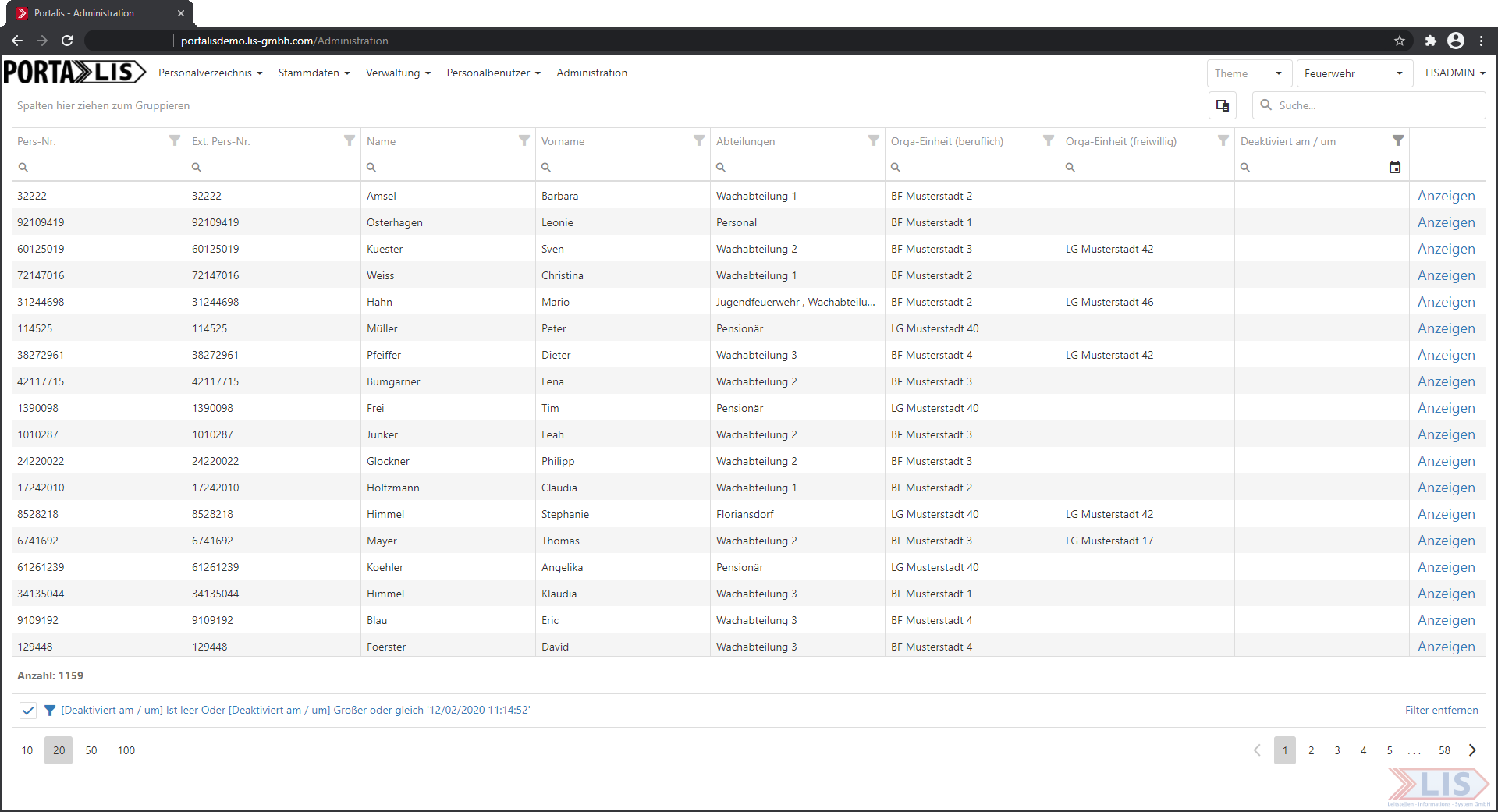The image size is (1498, 812).
Task: Click the column chooser icon beside search
Action: (x=1222, y=105)
